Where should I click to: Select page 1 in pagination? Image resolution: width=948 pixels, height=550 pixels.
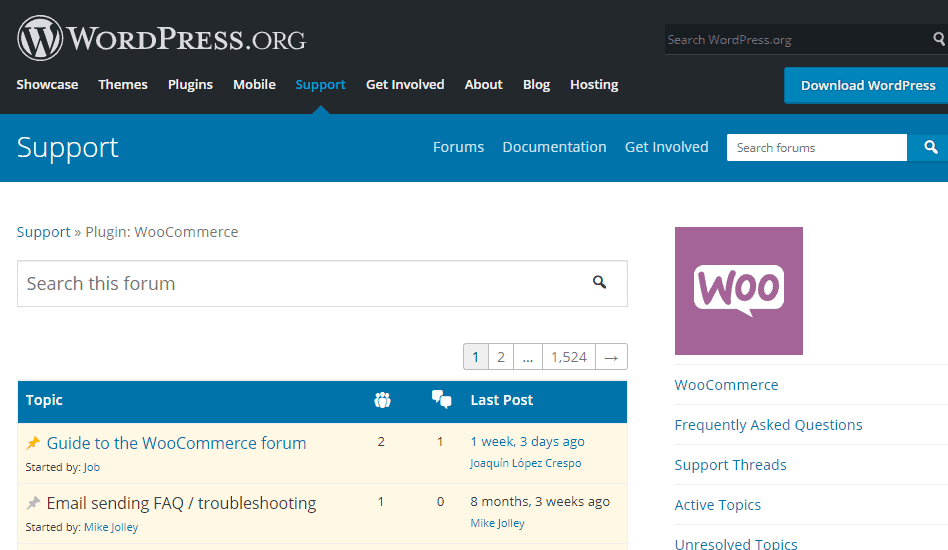(476, 357)
